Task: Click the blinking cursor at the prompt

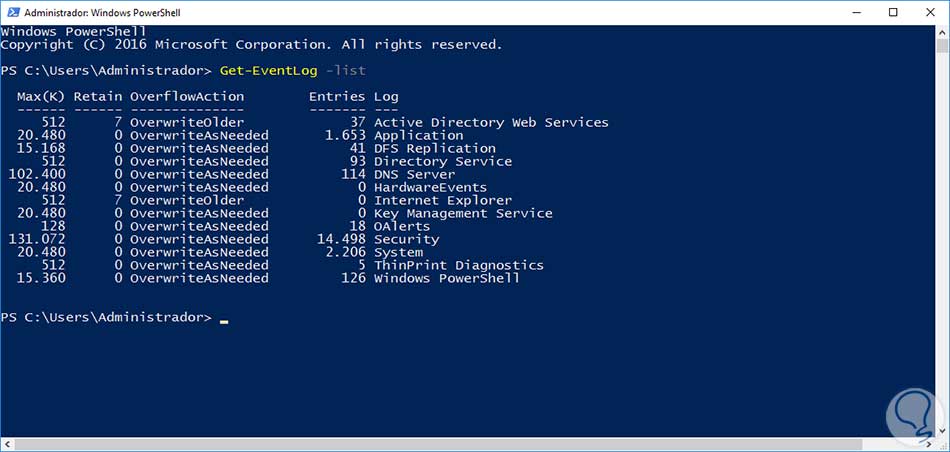Action: [x=224, y=320]
